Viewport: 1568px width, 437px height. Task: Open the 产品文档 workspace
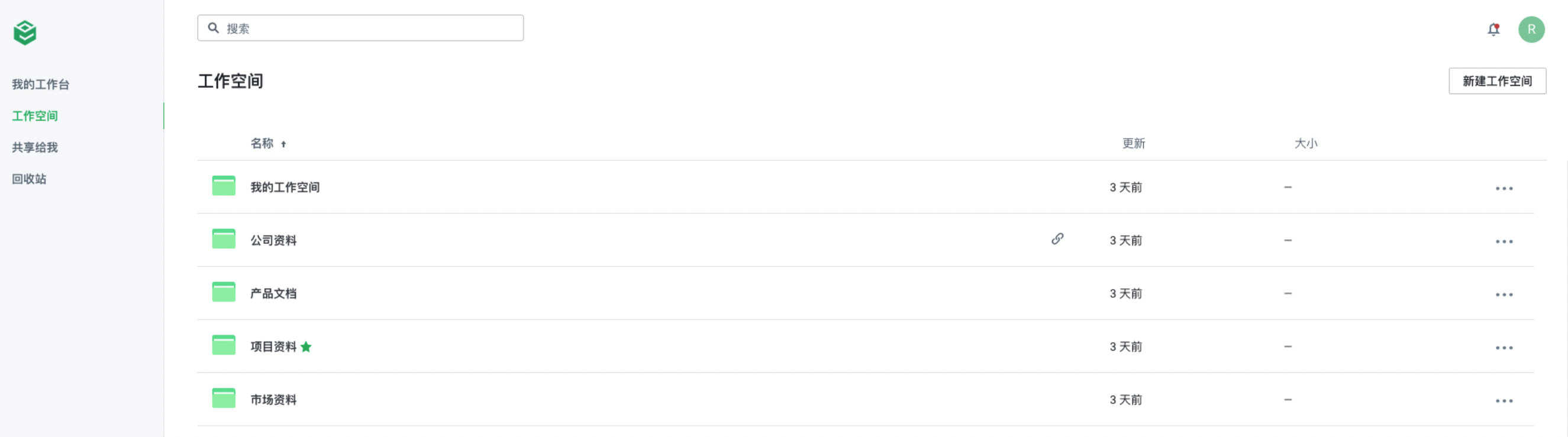point(273,293)
